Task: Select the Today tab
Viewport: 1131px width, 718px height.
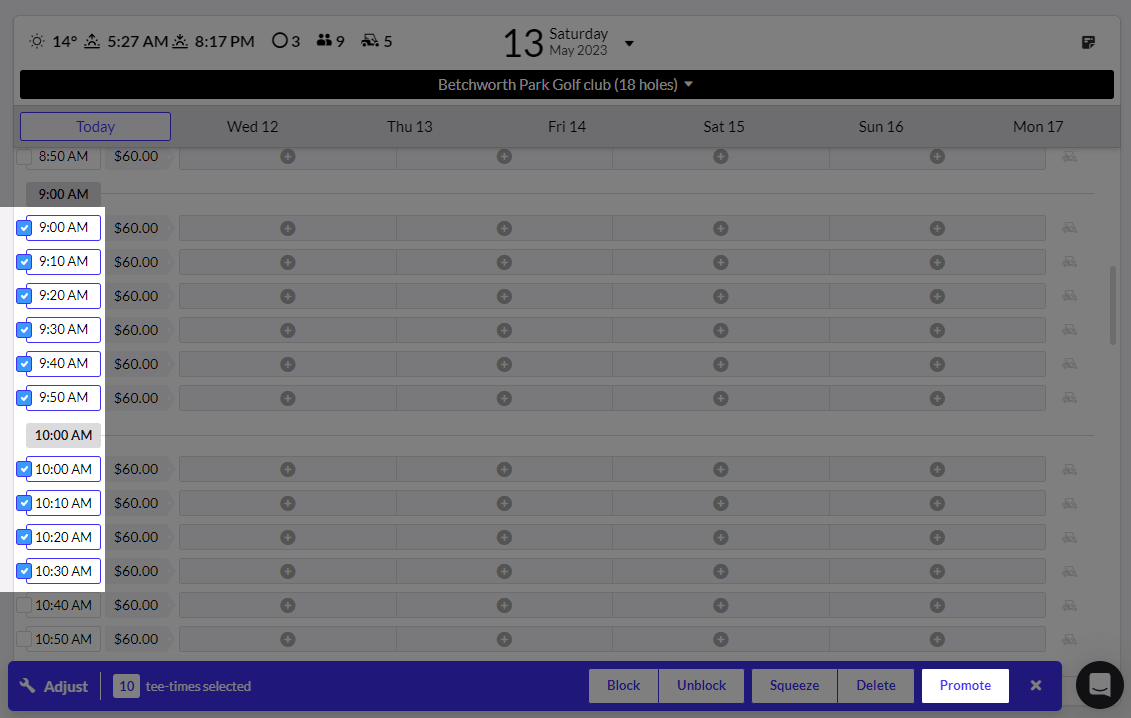Action: coord(94,126)
